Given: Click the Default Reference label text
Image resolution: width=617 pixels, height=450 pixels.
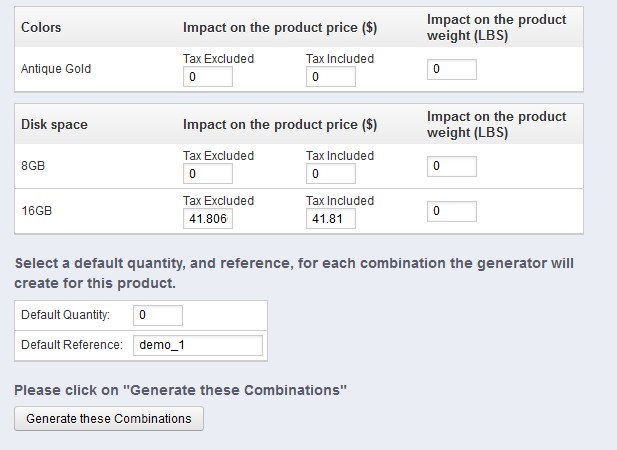Looking at the screenshot, I should click(x=71, y=345).
